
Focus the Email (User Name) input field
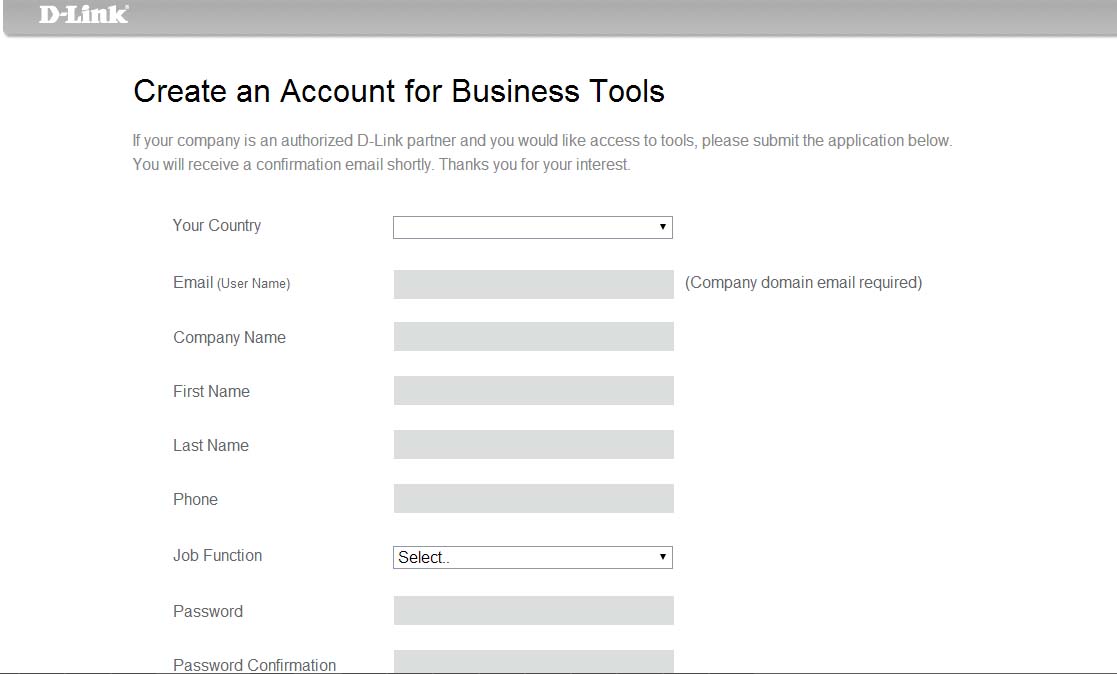[x=533, y=284]
